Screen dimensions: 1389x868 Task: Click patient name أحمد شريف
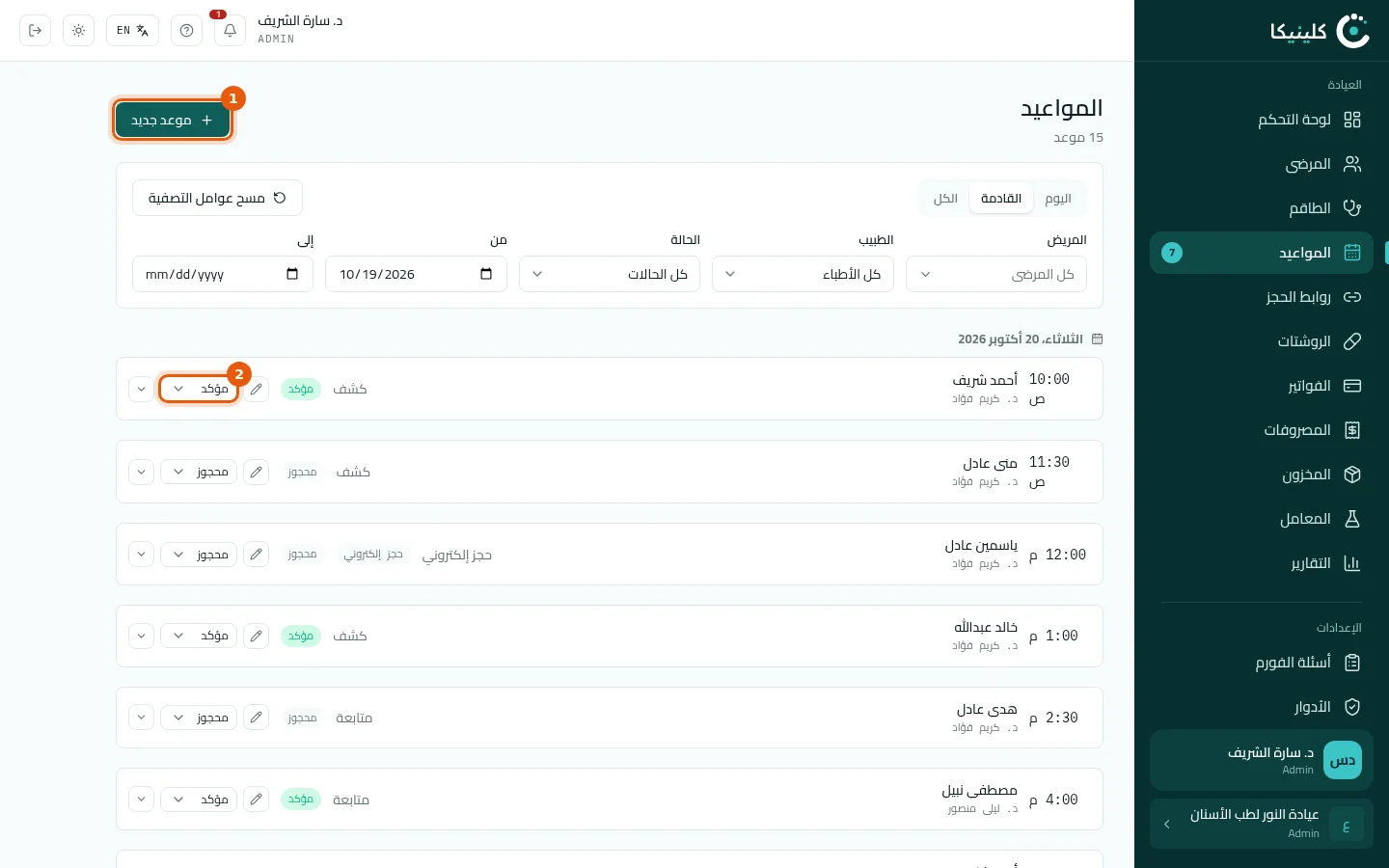(x=985, y=380)
